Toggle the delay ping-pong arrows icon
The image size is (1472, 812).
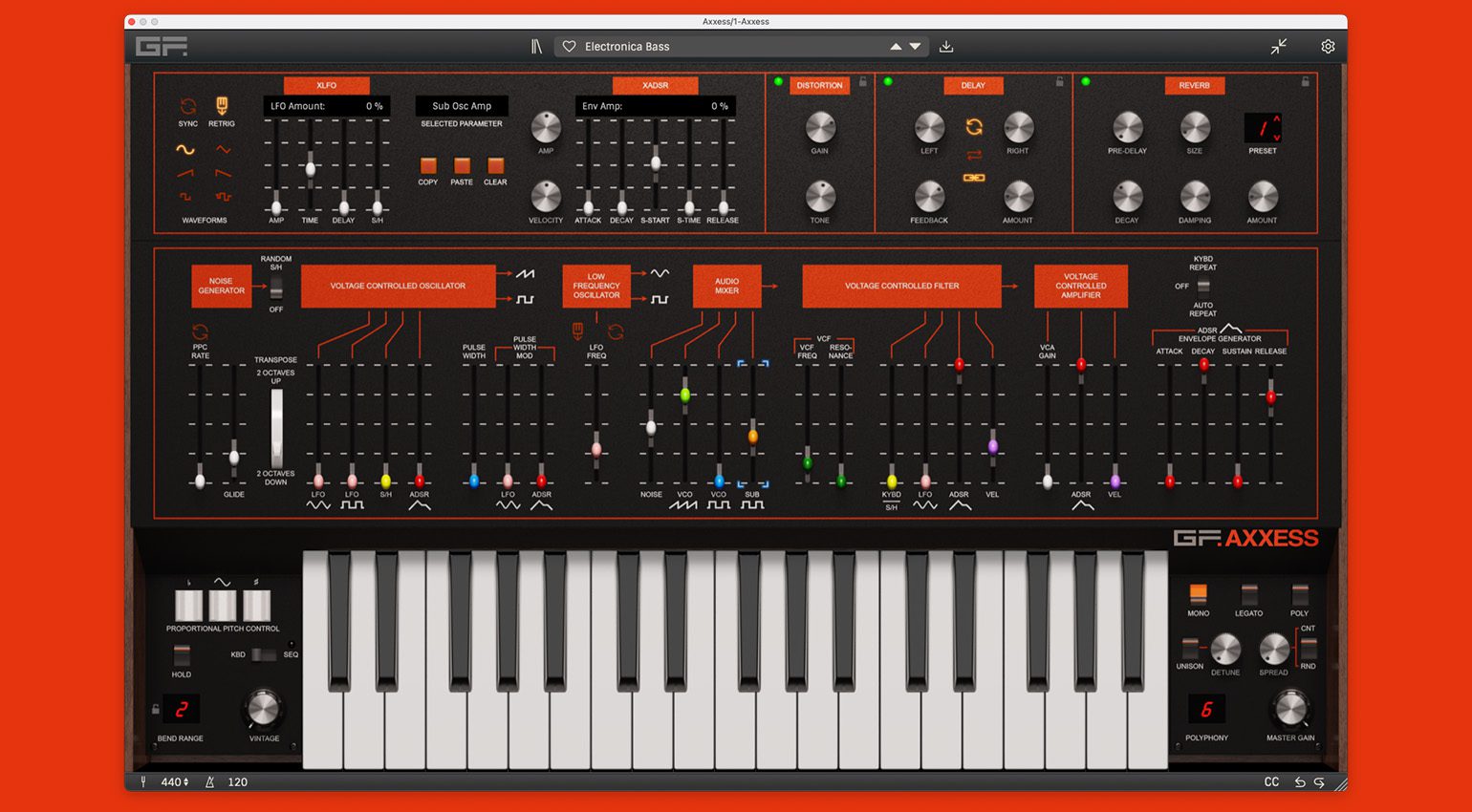[x=974, y=155]
